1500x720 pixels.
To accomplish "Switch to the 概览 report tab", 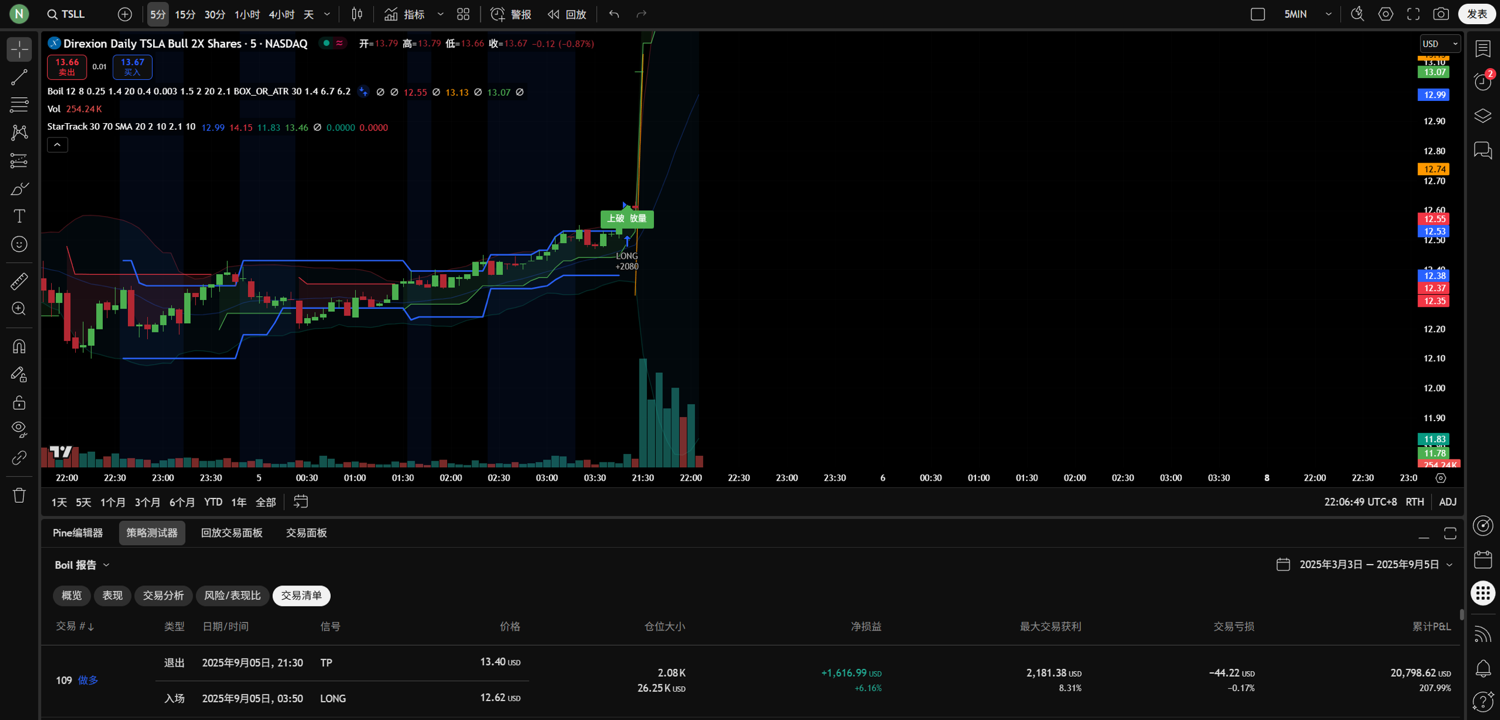I will [x=72, y=595].
